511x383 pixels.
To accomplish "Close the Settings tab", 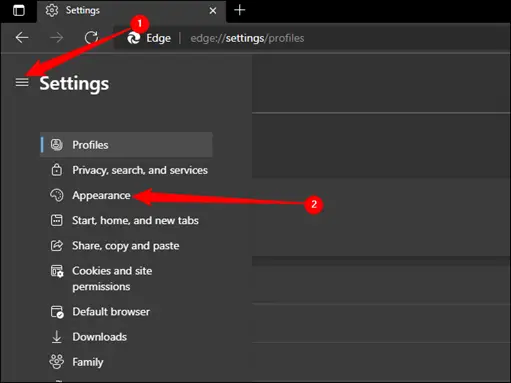I will tap(213, 11).
